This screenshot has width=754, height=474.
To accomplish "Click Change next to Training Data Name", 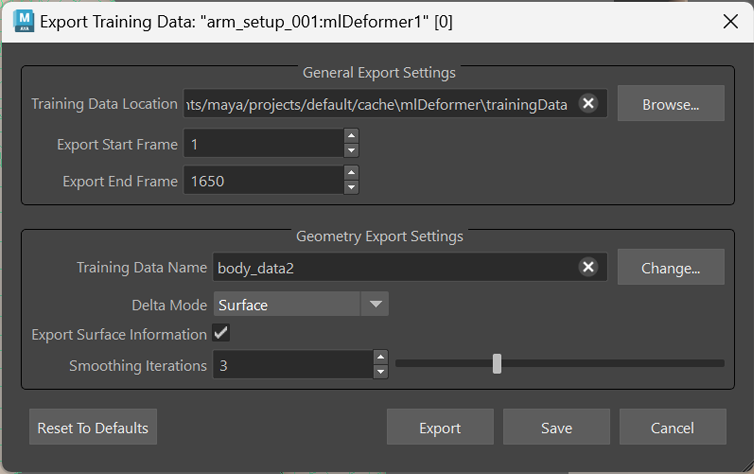I will click(x=670, y=267).
